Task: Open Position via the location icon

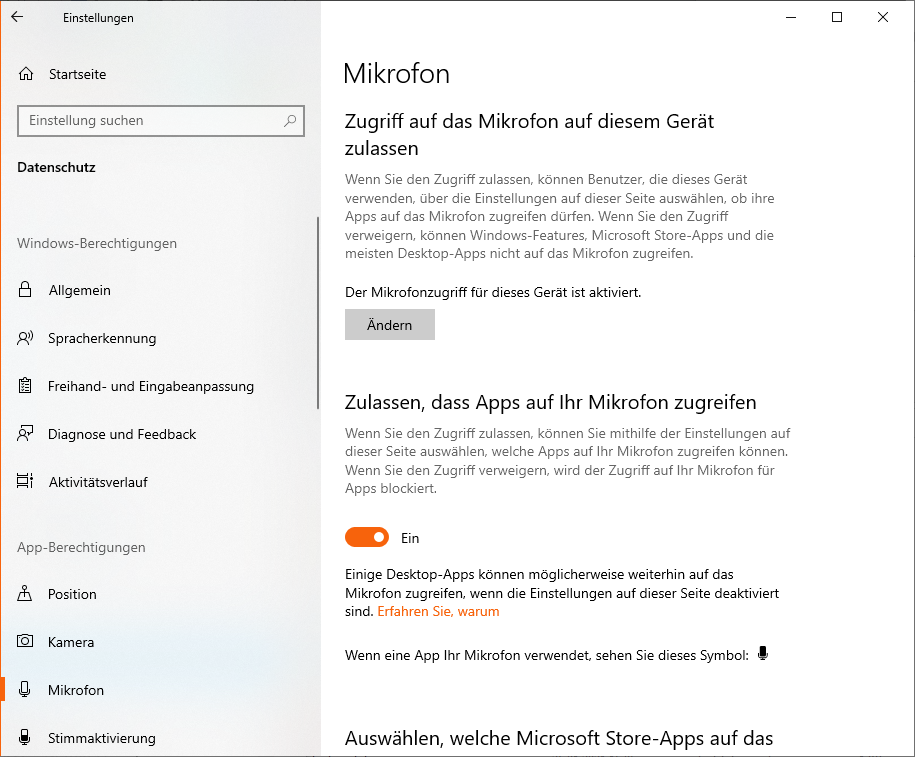Action: click(x=25, y=594)
